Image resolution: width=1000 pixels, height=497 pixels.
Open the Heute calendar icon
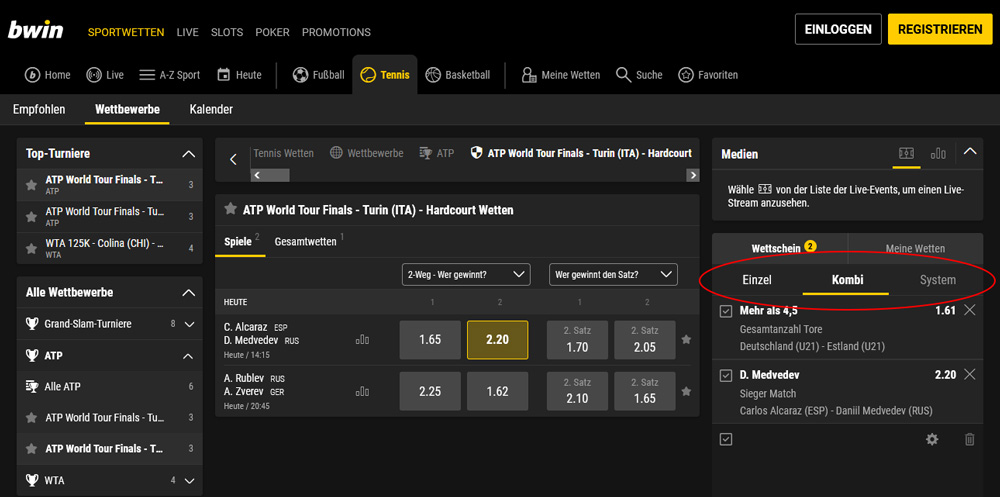223,75
